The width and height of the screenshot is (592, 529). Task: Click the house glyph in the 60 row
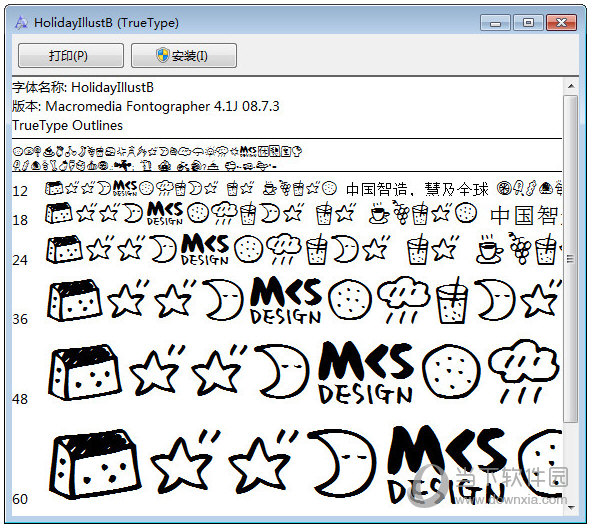[95, 463]
